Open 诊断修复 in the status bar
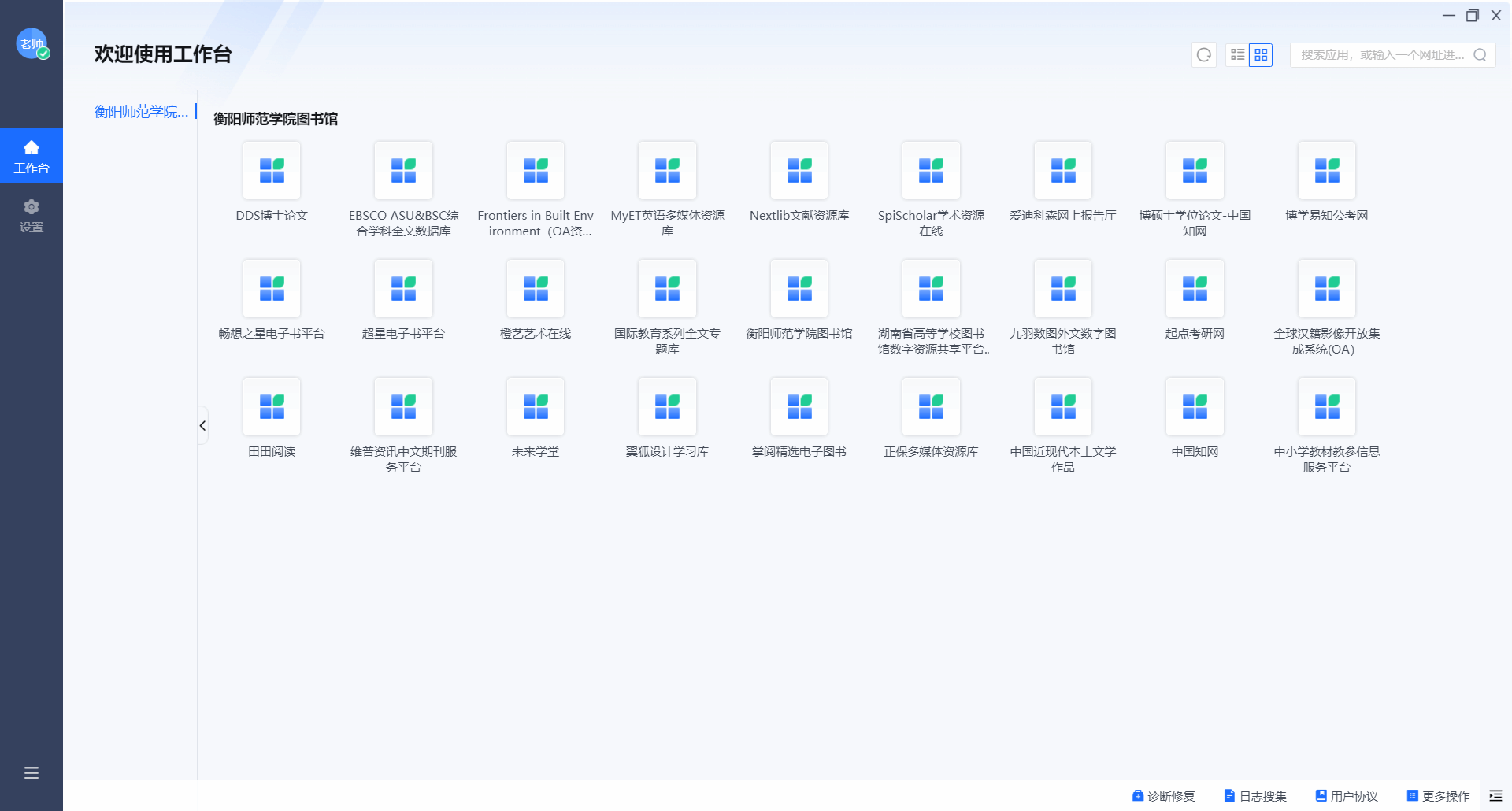Viewport: 1512px width, 811px height. point(1164,796)
